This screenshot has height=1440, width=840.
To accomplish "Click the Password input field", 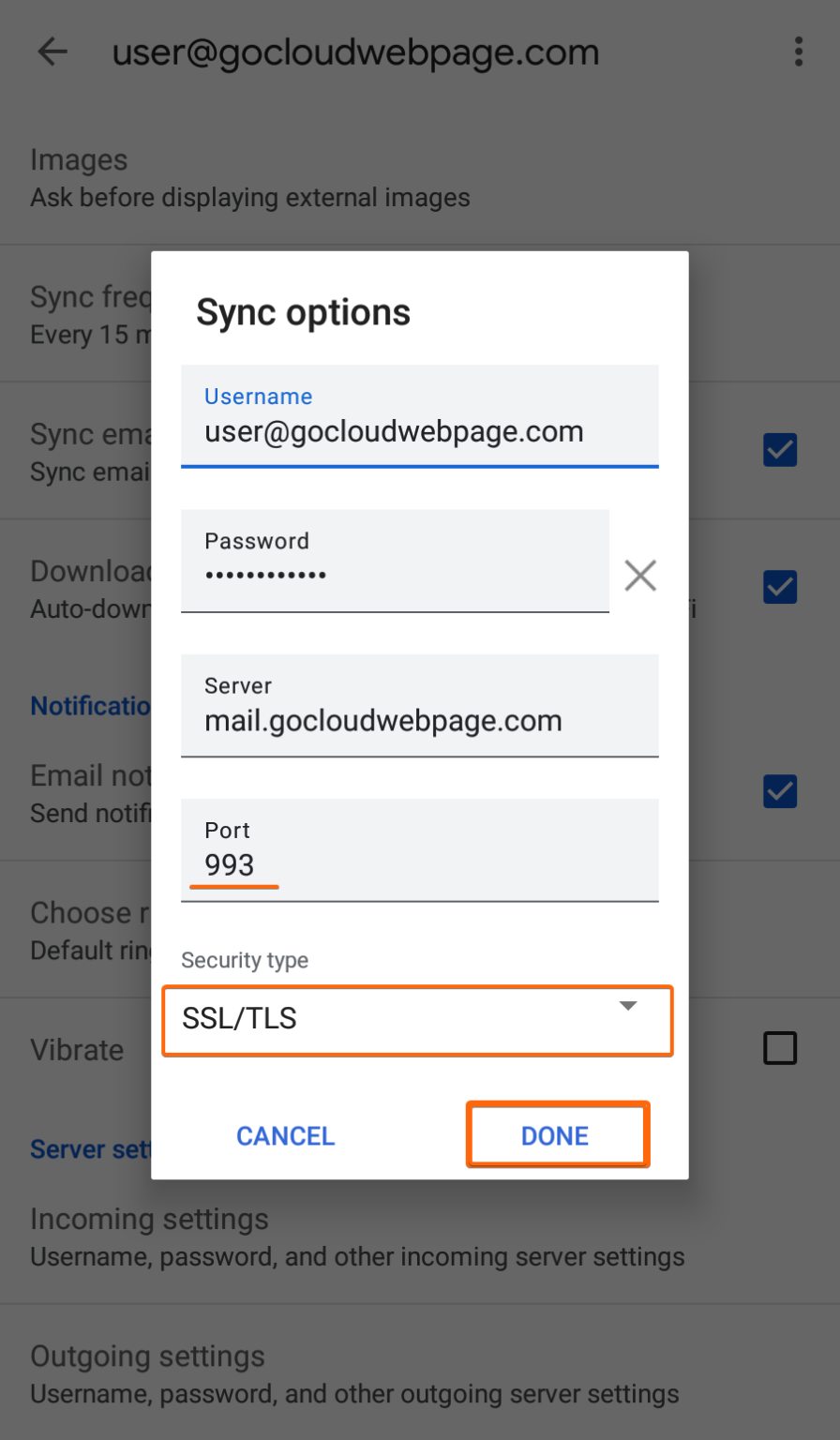I will 394,561.
